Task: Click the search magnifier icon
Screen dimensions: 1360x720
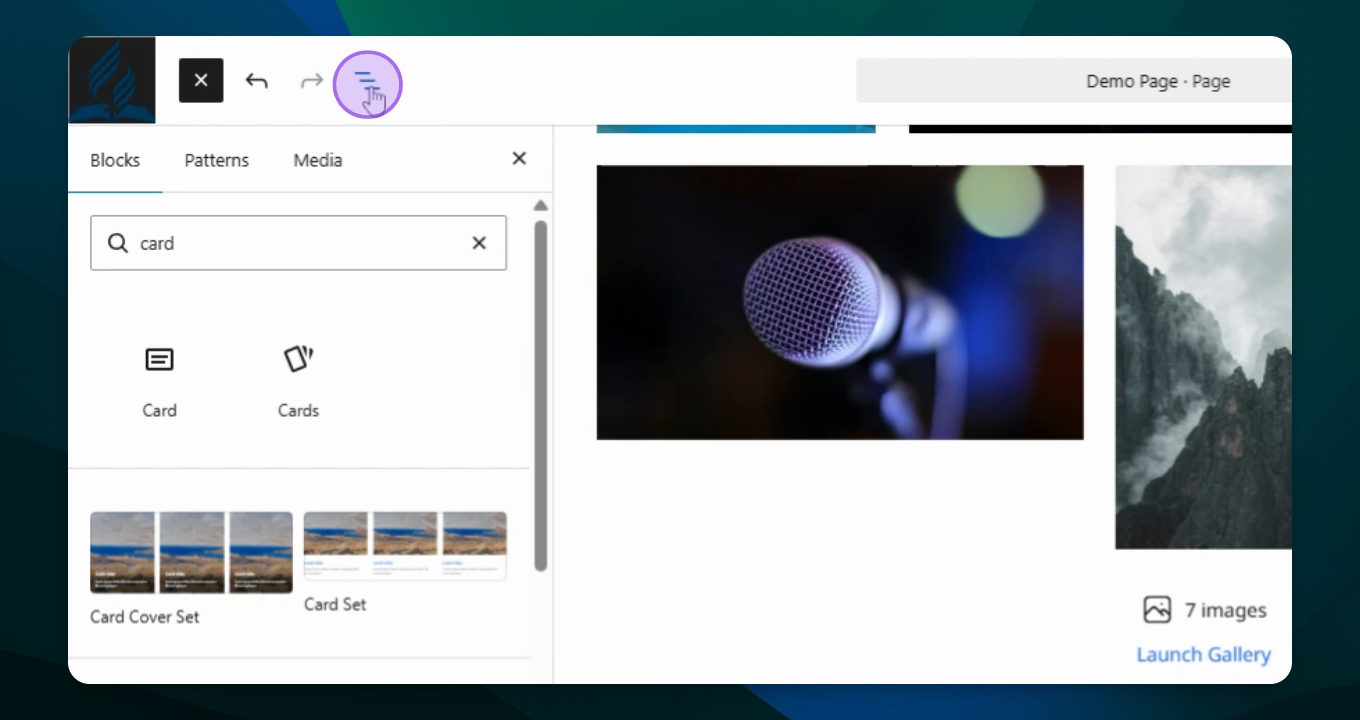Action: [x=118, y=243]
